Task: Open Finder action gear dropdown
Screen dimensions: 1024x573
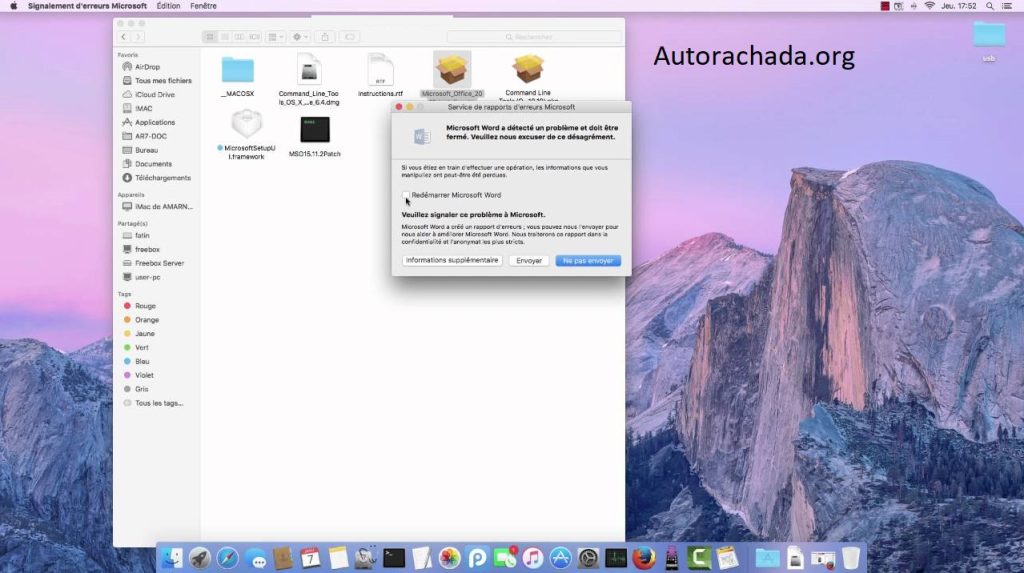Action: coord(300,37)
